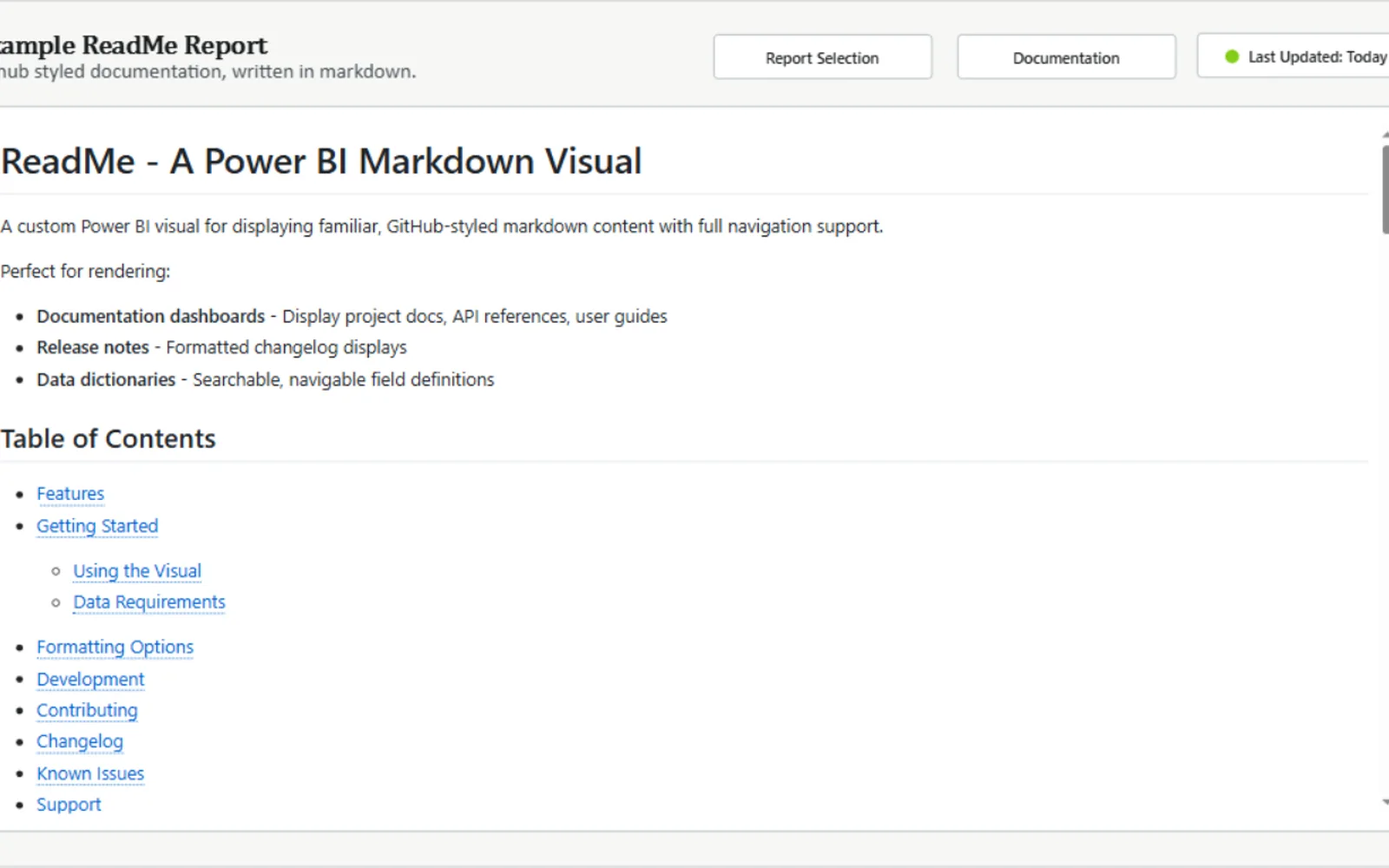This screenshot has height=868, width=1389.
Task: Click the vertical scrollbar thumb
Action: 1386,189
